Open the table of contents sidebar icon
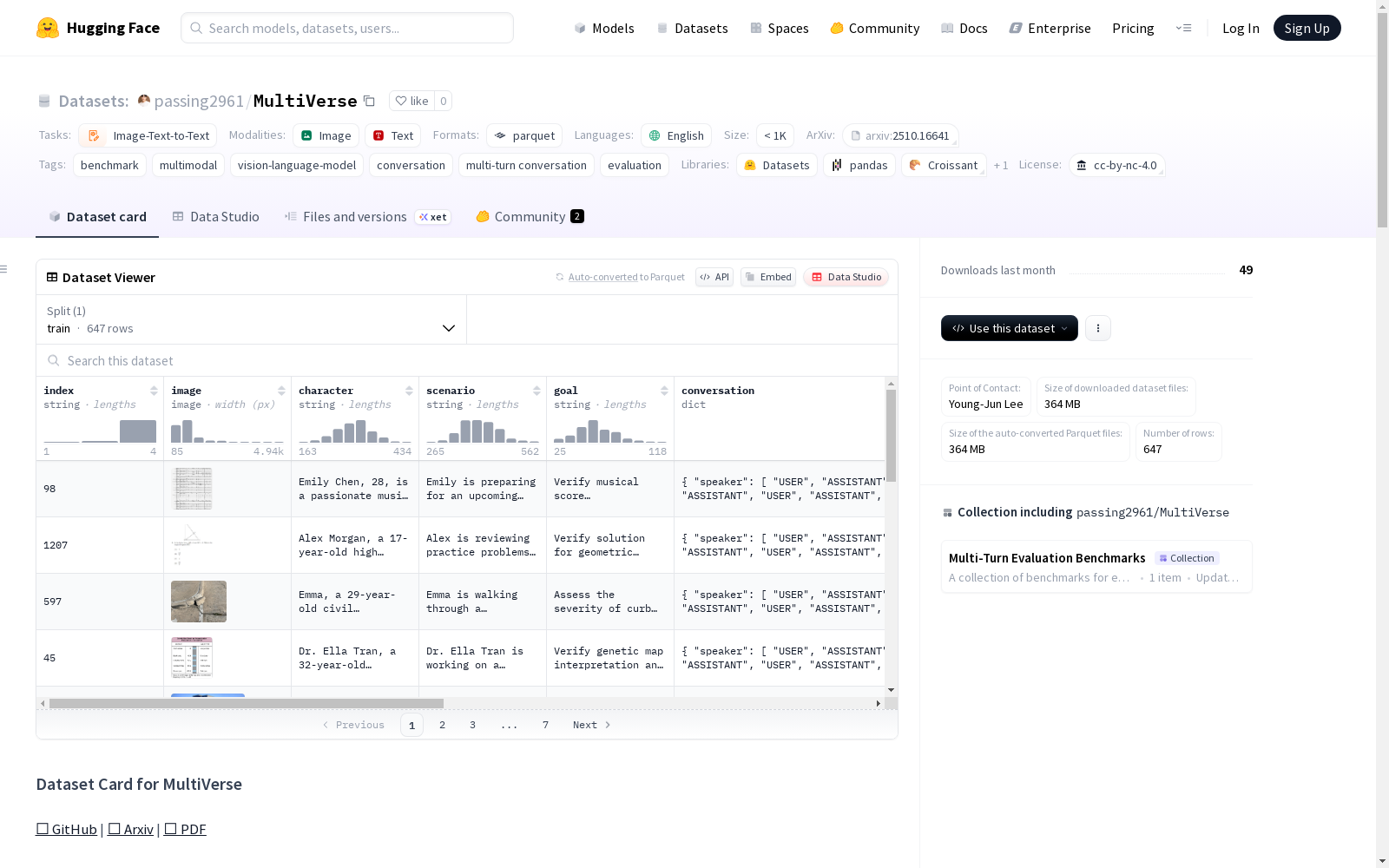The height and width of the screenshot is (868, 1389). (x=3, y=269)
